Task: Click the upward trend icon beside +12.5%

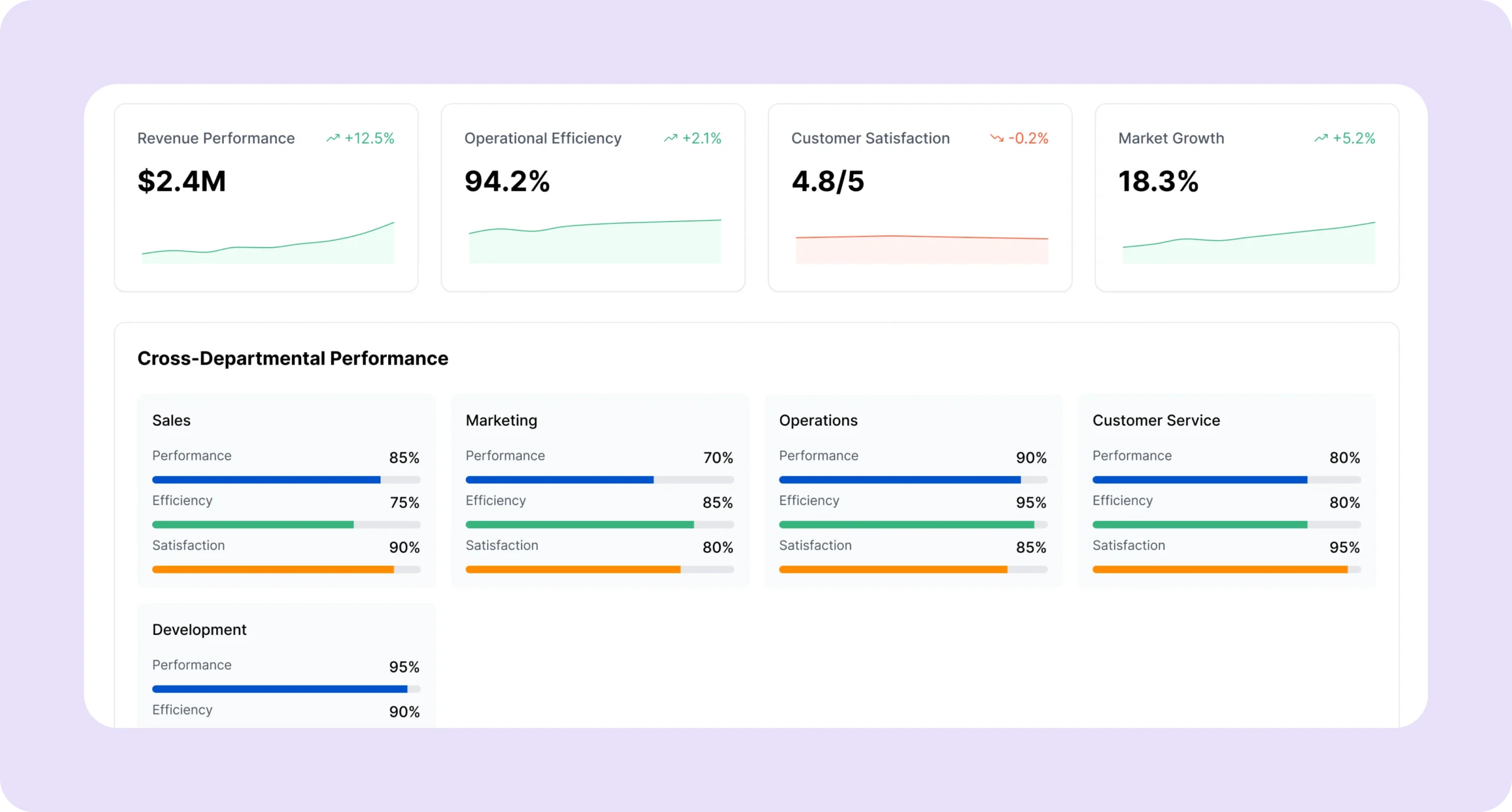Action: pos(333,138)
